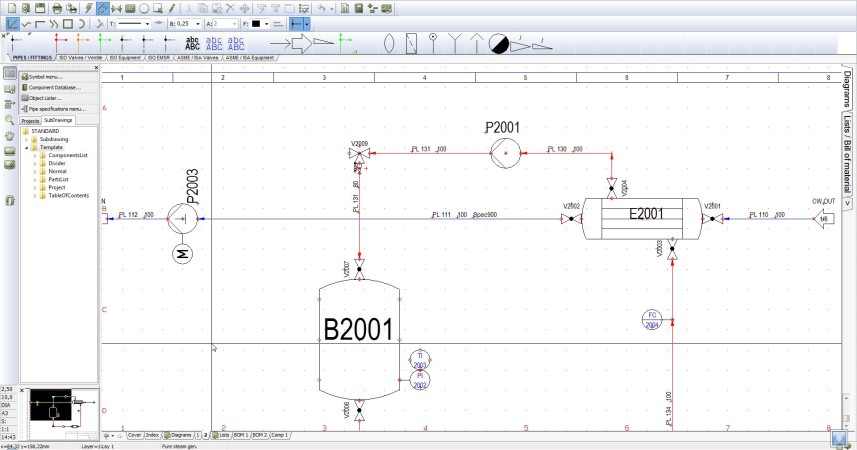Select the TableOfContents folder
The height and width of the screenshot is (450, 857).
tap(68, 195)
